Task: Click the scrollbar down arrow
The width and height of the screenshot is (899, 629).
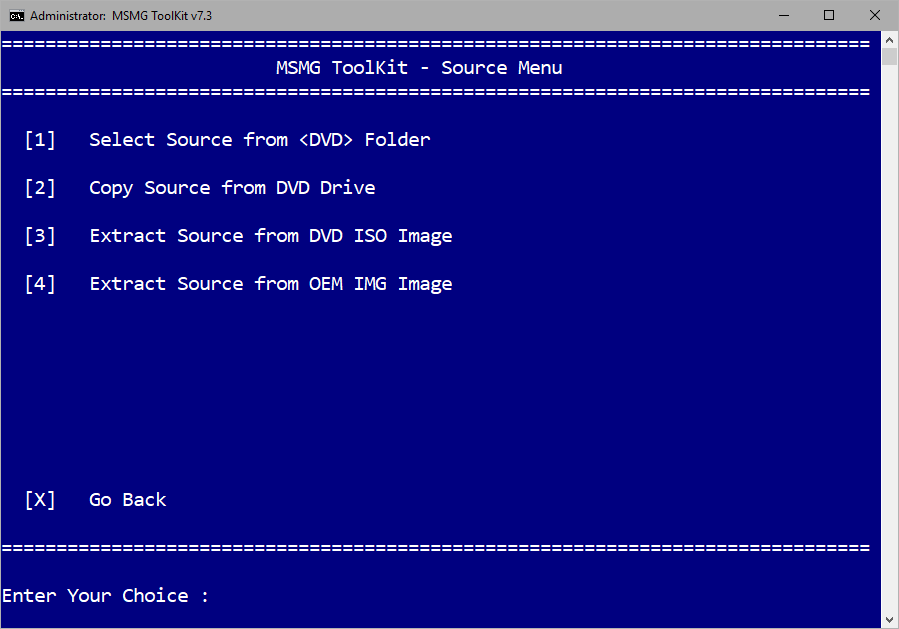Action: tap(889, 620)
